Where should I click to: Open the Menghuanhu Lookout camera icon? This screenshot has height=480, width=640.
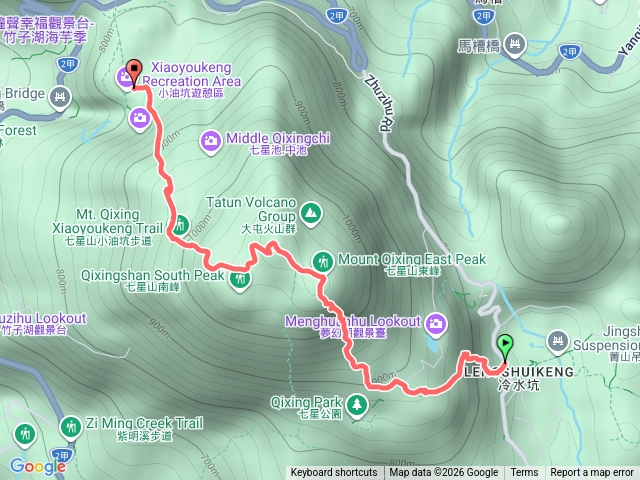pos(436,324)
